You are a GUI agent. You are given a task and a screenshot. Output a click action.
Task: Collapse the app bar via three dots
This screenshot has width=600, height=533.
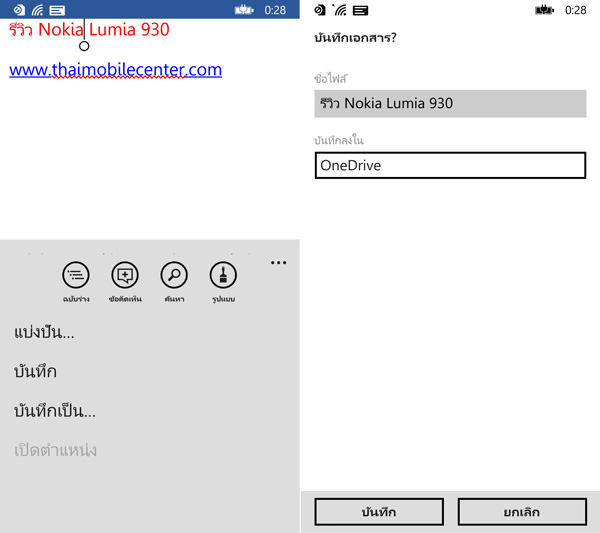(278, 262)
